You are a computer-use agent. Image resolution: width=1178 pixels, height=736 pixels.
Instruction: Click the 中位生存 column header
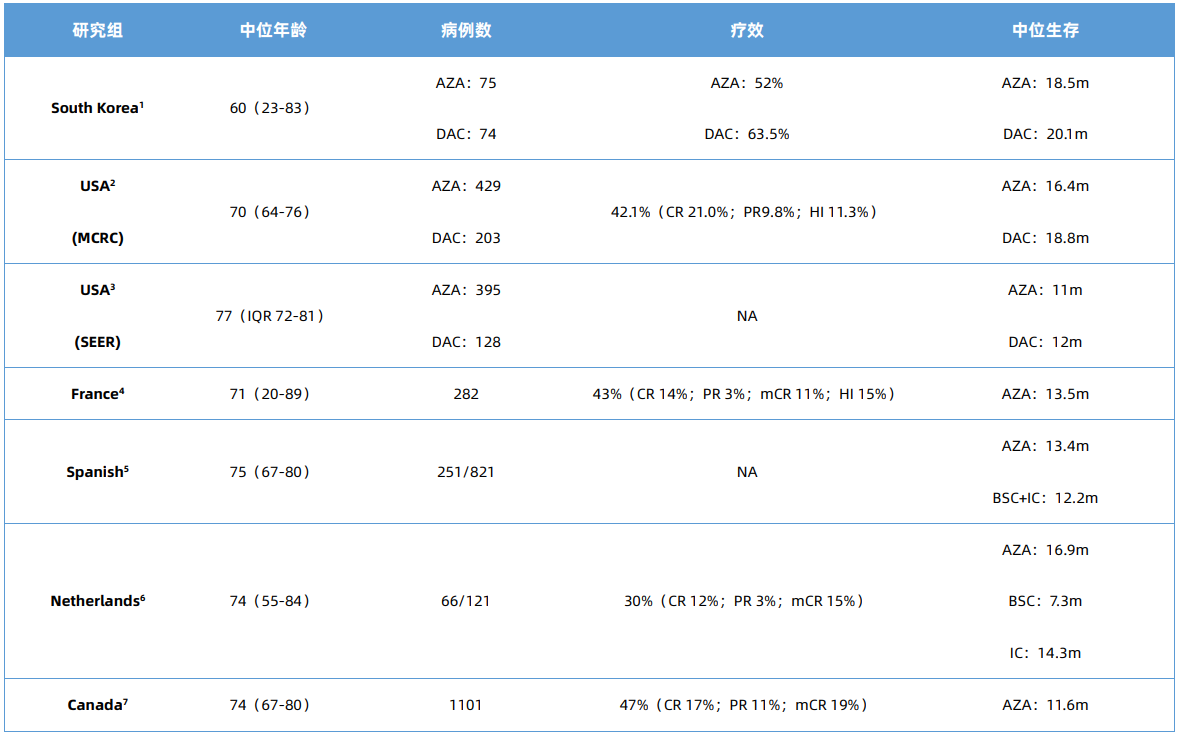[1045, 30]
